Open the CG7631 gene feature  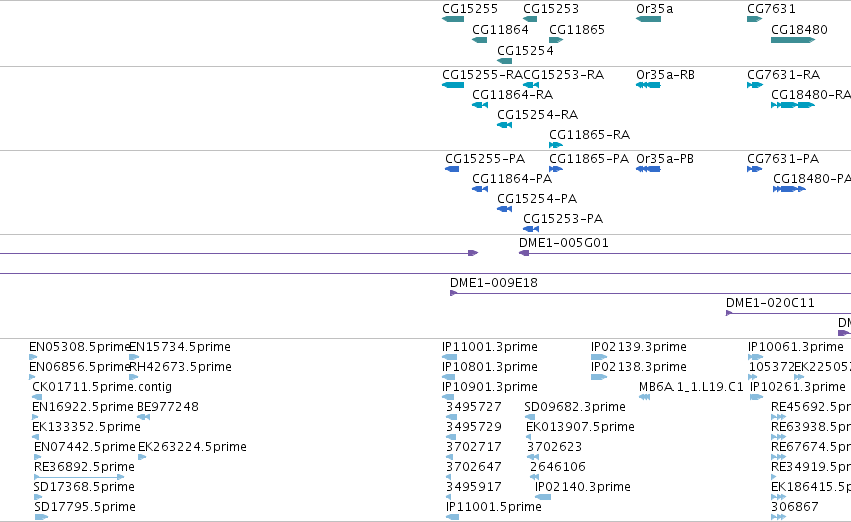click(754, 19)
